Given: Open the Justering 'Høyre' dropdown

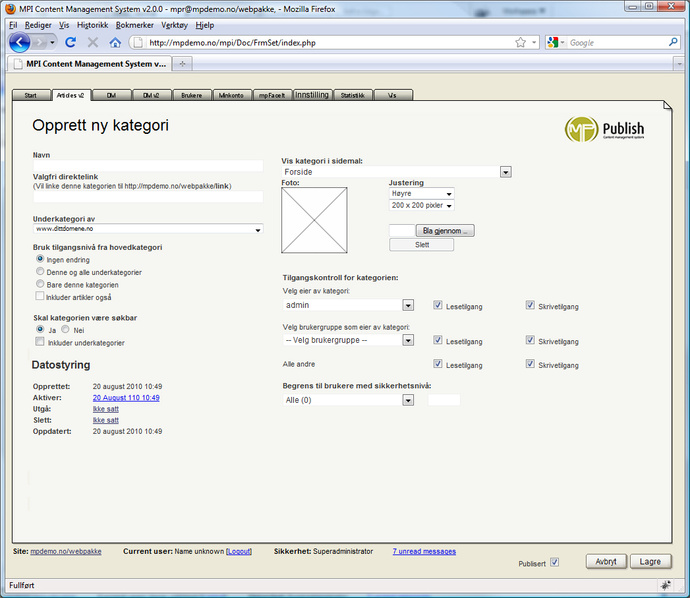Looking at the screenshot, I should (x=449, y=194).
